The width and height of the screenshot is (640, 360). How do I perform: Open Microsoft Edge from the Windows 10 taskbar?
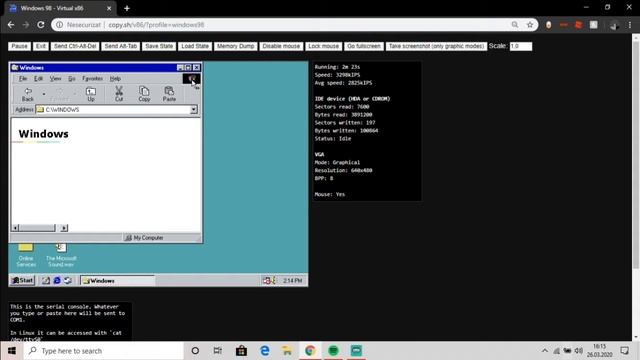[264, 351]
